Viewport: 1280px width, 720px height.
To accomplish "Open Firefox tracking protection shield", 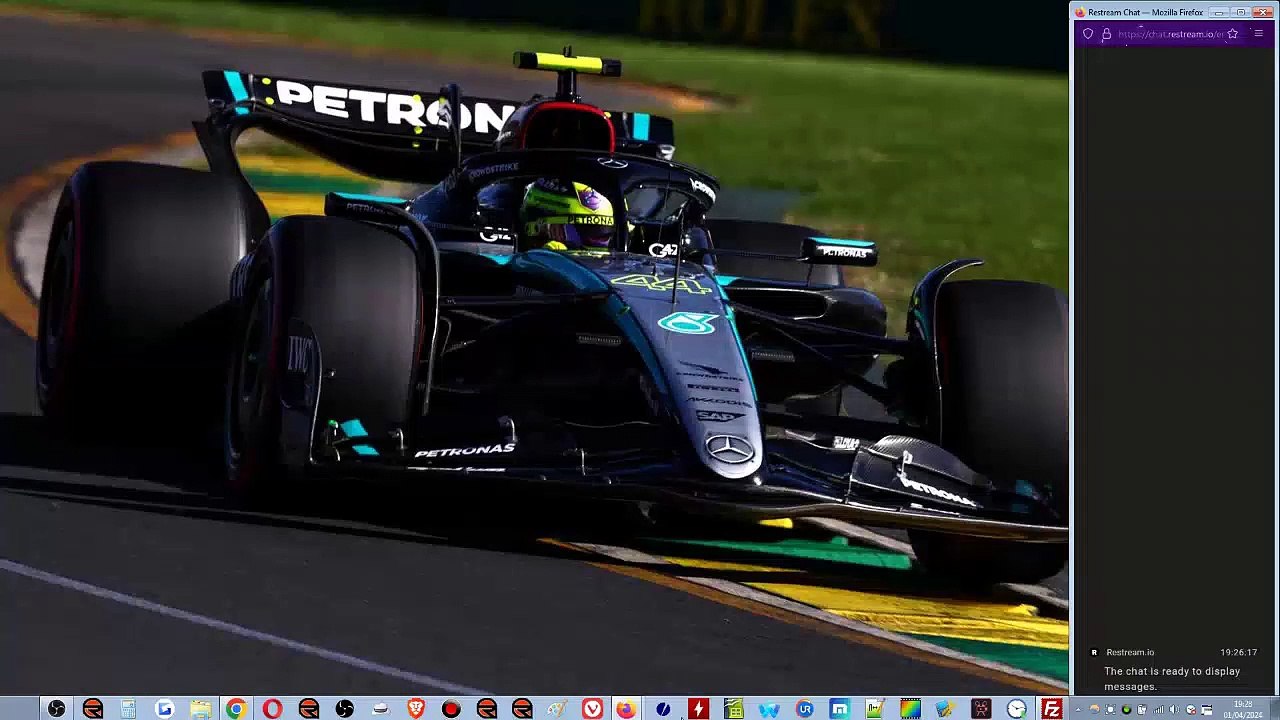I will tap(1088, 34).
